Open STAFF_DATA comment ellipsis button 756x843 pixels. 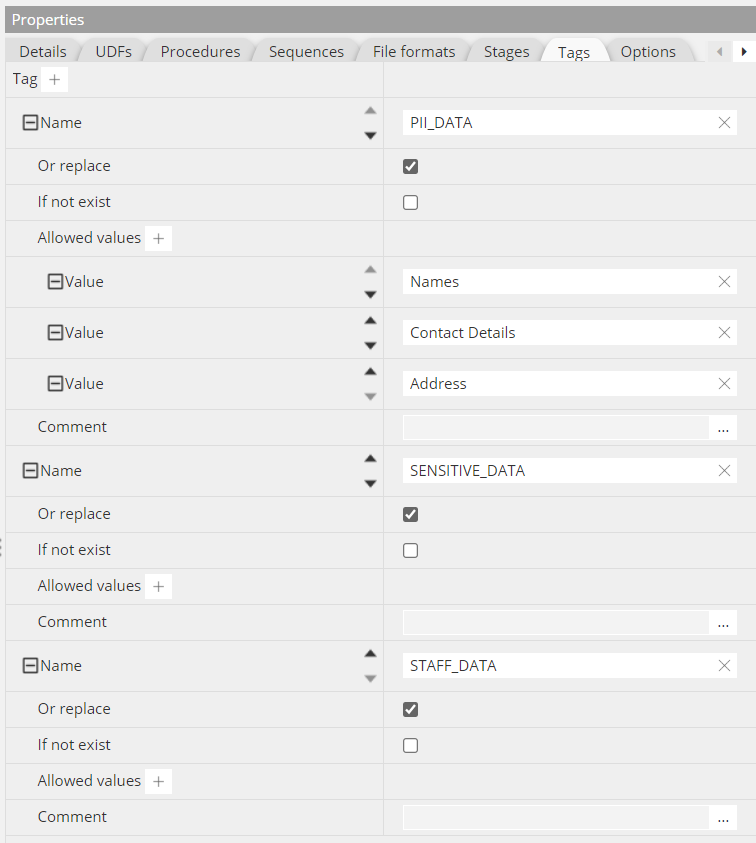(x=723, y=817)
